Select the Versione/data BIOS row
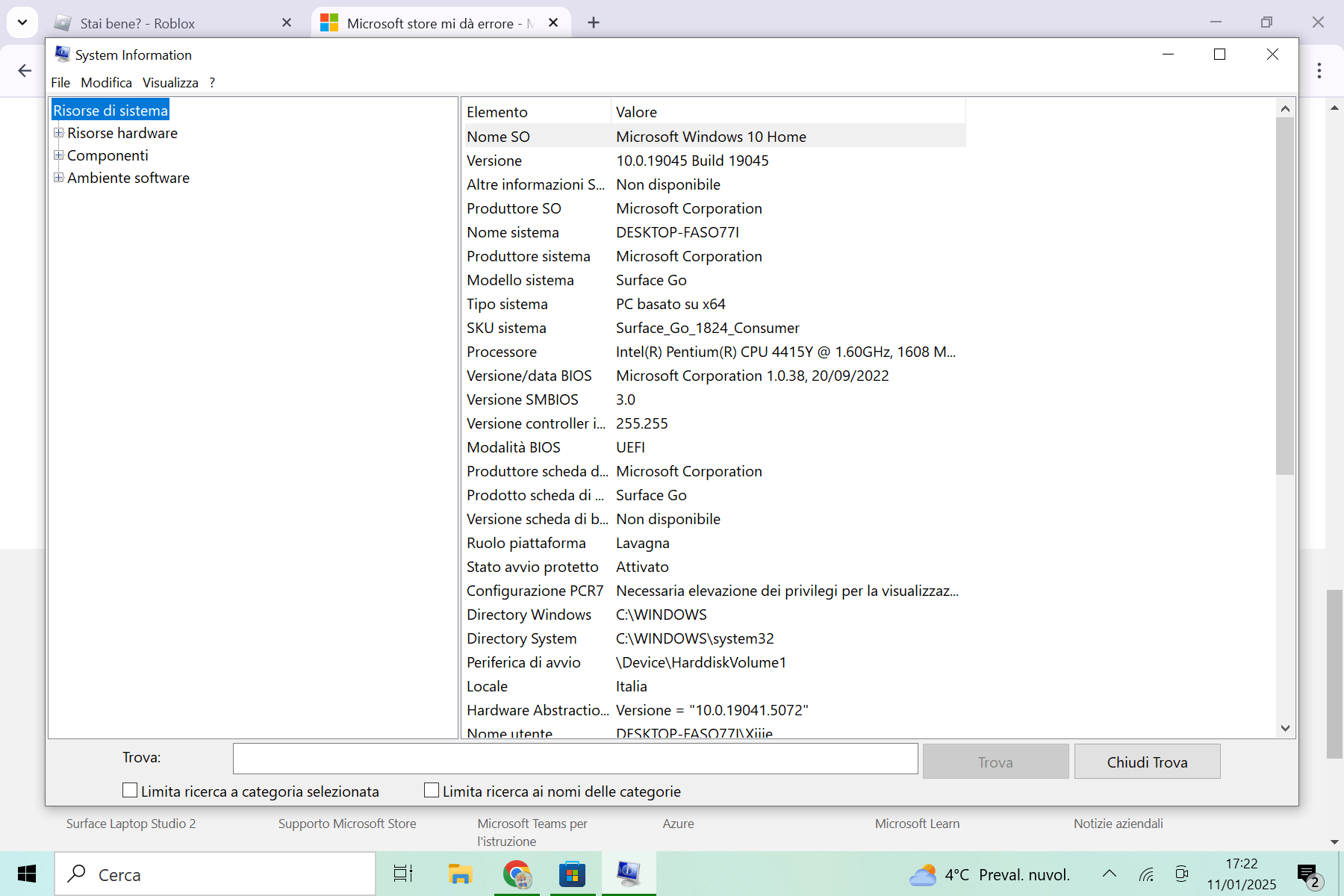 tap(714, 376)
